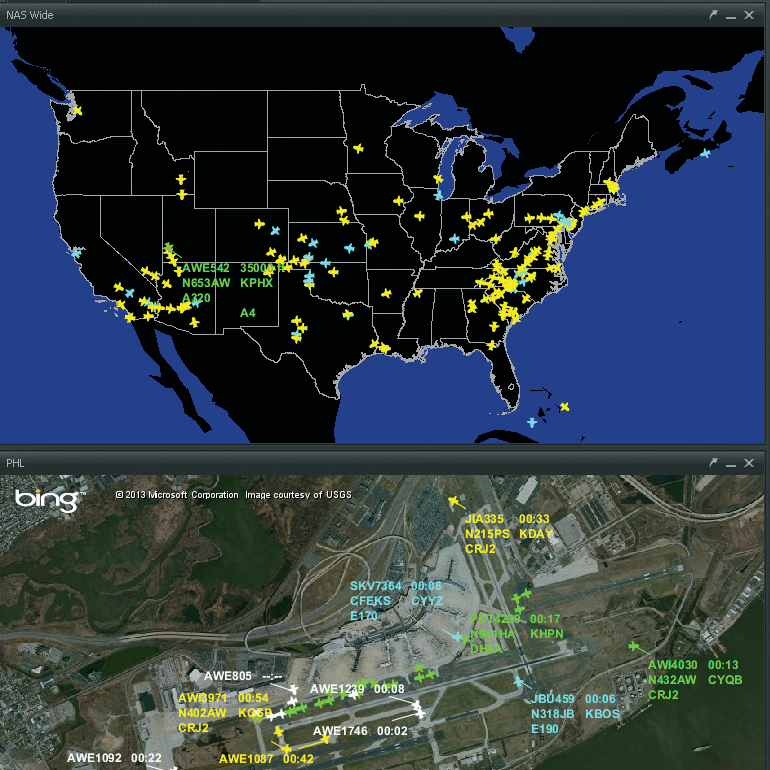Close the PHL panel
770x770 pixels.
pos(749,463)
